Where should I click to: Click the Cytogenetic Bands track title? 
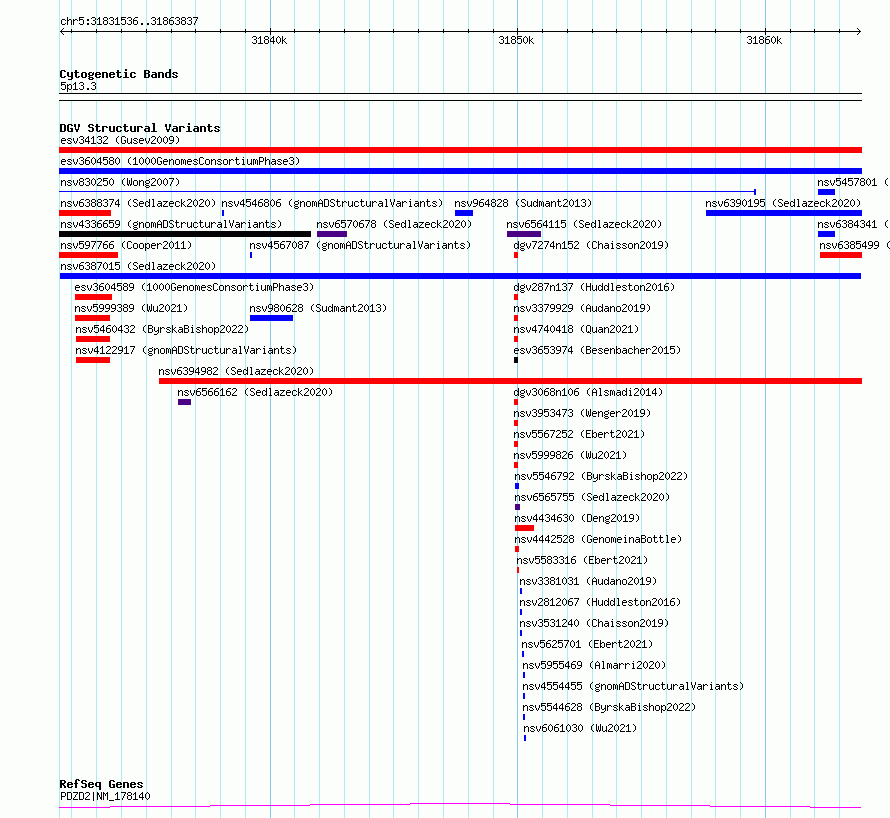tap(119, 74)
